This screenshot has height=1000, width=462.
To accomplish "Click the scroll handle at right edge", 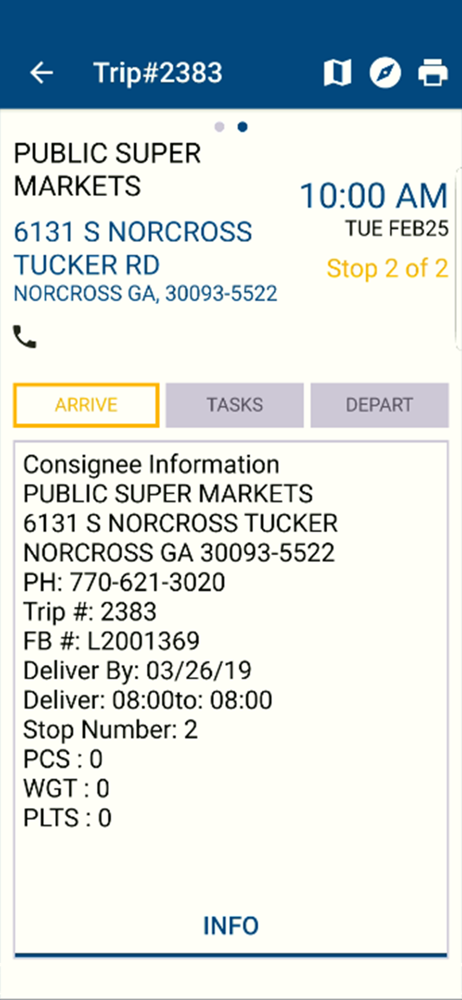I will 459,258.
